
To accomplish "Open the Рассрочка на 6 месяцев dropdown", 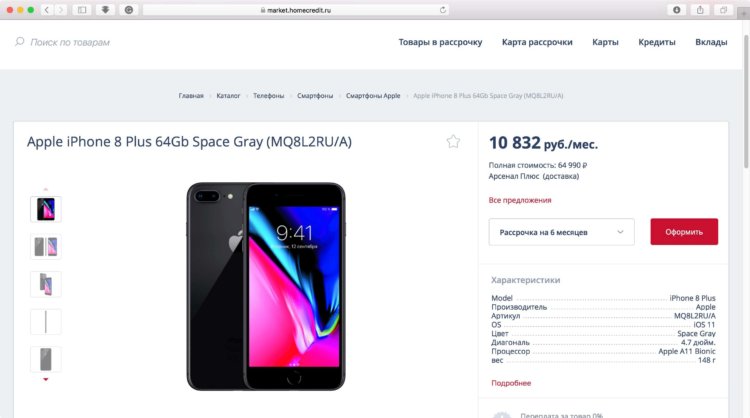I will 562,232.
